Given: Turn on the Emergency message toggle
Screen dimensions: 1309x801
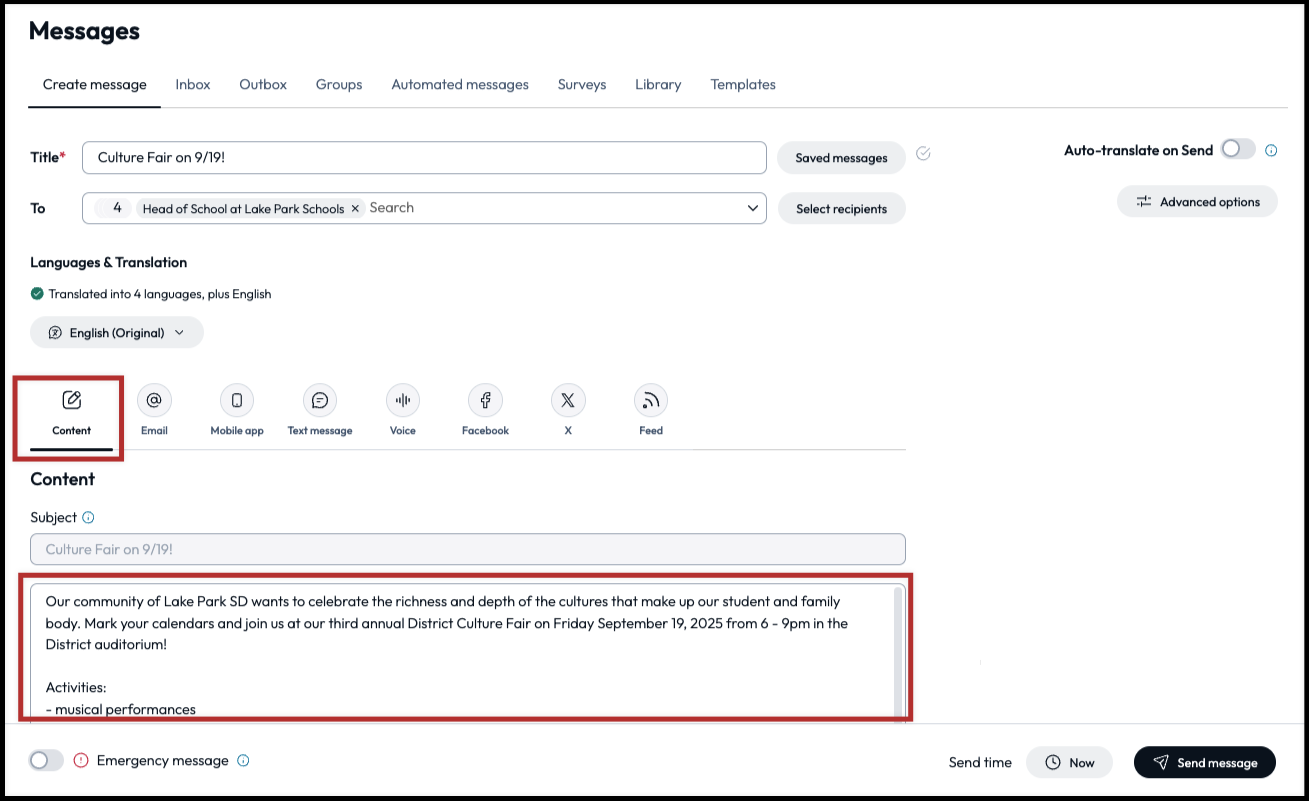Looking at the screenshot, I should pos(46,760).
